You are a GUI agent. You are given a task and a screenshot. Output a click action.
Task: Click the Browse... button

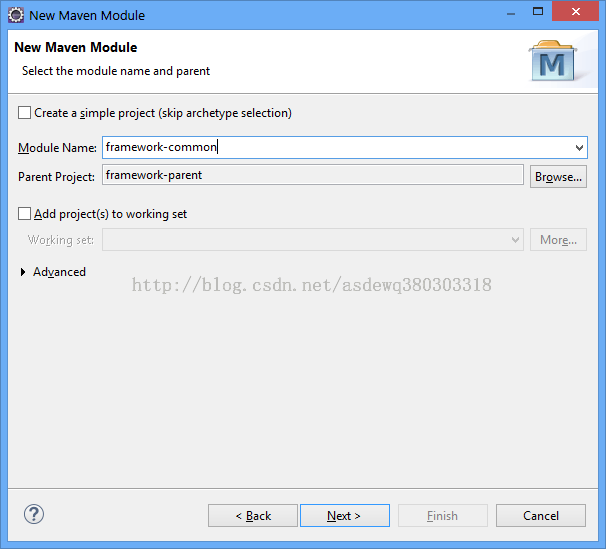pos(558,177)
